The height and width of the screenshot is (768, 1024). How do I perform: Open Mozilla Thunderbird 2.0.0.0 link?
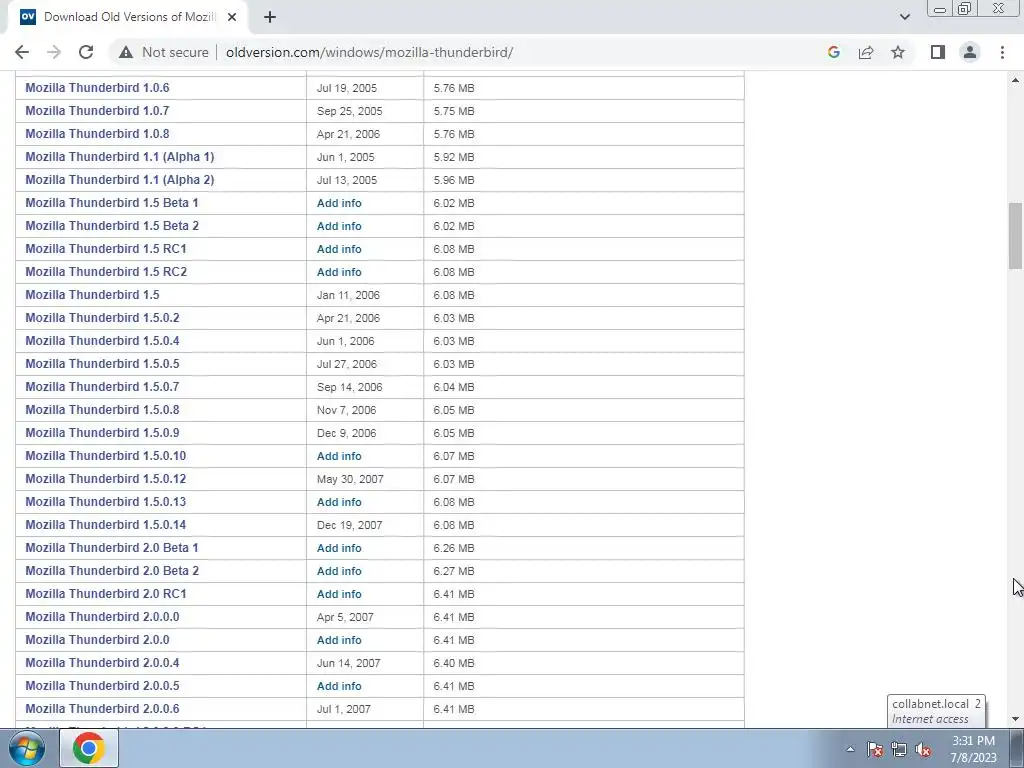(x=103, y=616)
